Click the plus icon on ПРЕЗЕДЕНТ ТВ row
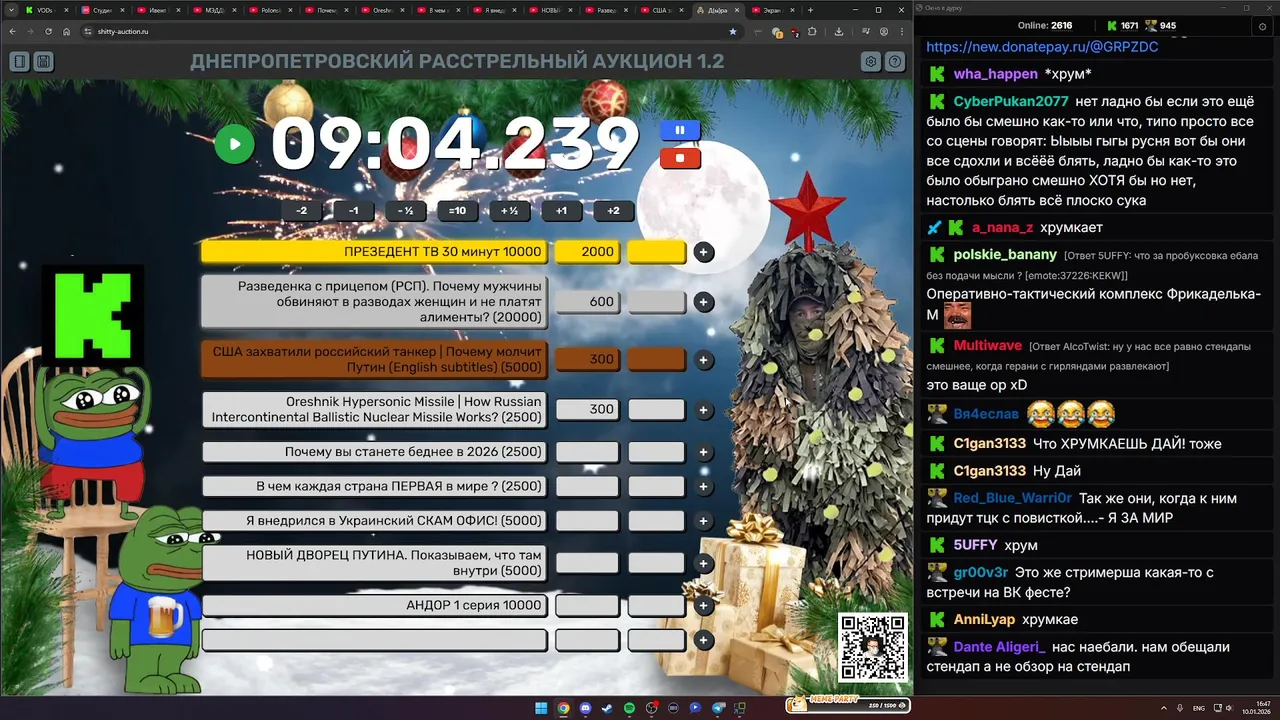The width and height of the screenshot is (1280, 720). pos(704,252)
